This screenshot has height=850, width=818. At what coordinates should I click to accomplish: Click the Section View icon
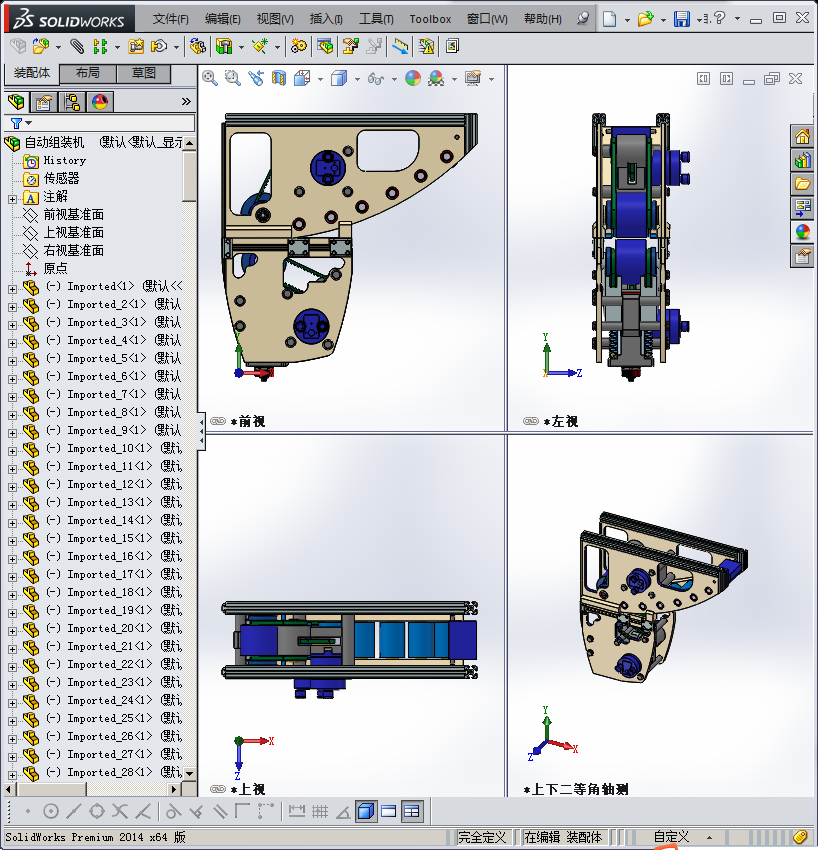tap(279, 79)
